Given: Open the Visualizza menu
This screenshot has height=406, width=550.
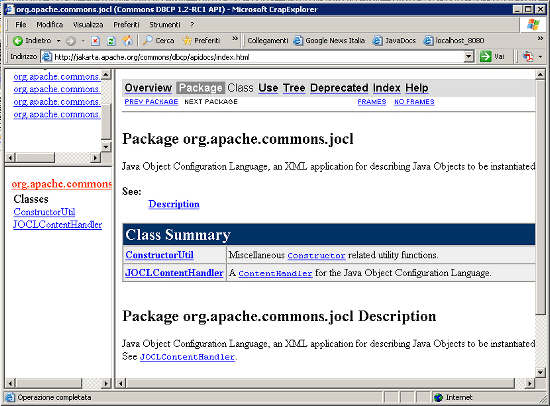Looking at the screenshot, I should coord(88,25).
